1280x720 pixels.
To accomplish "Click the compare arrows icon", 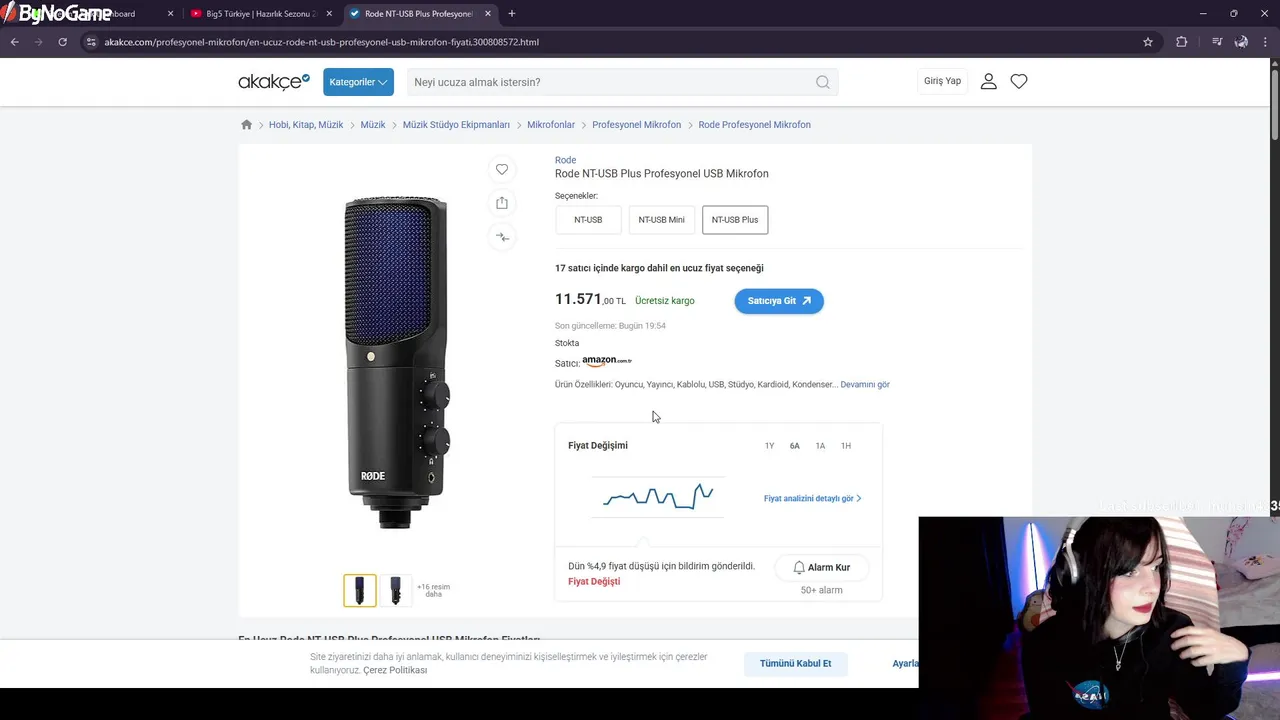I will 502,237.
